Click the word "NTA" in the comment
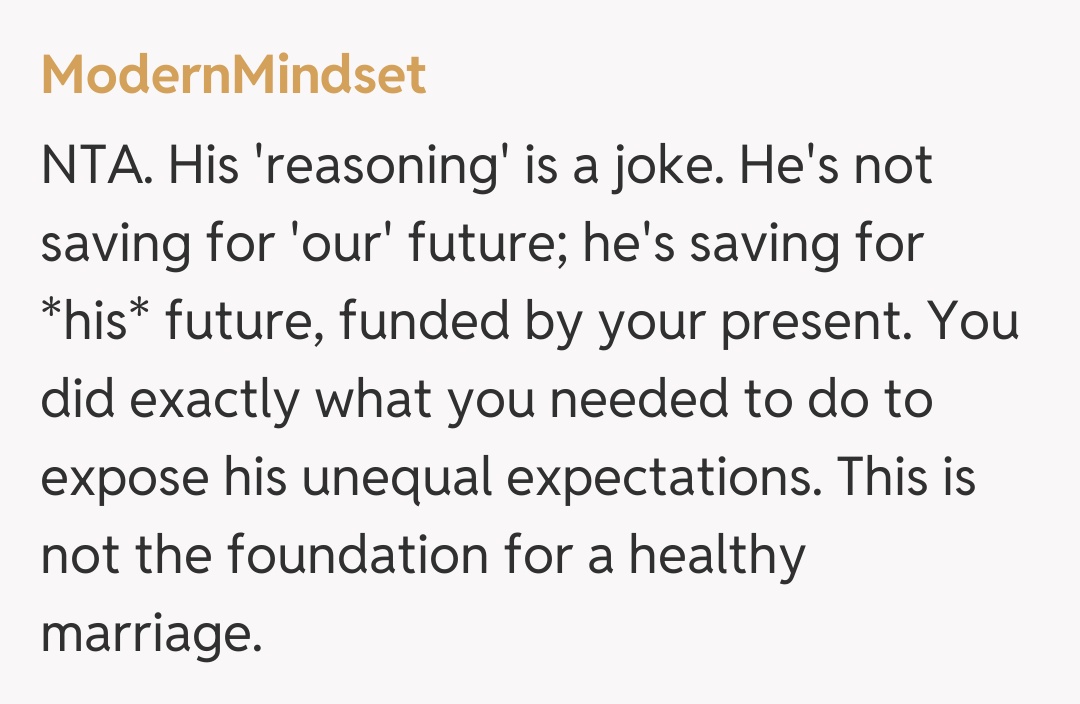The width and height of the screenshot is (1080, 704). (x=94, y=165)
